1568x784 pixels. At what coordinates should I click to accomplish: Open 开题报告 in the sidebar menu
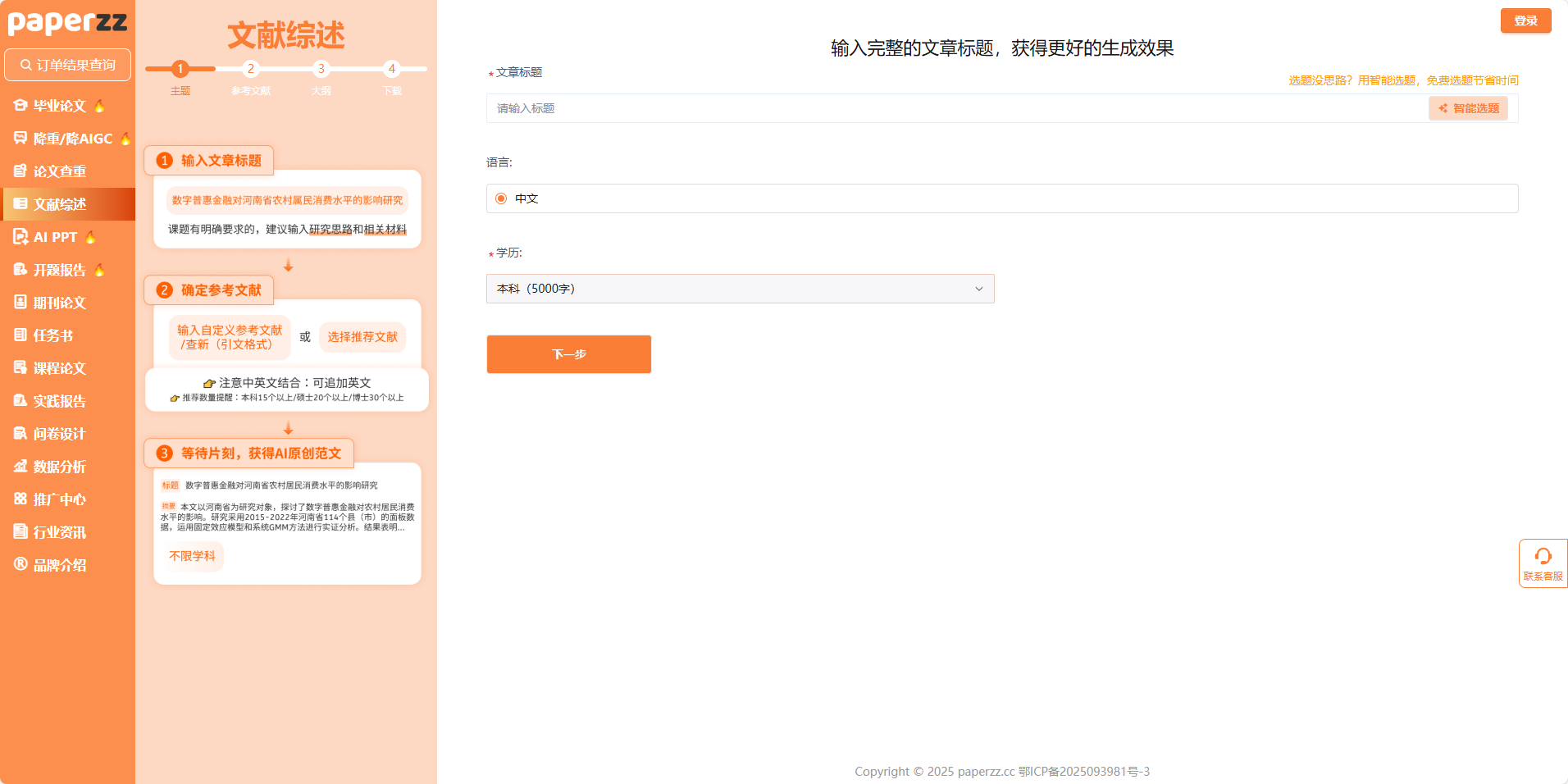pyautogui.click(x=59, y=270)
